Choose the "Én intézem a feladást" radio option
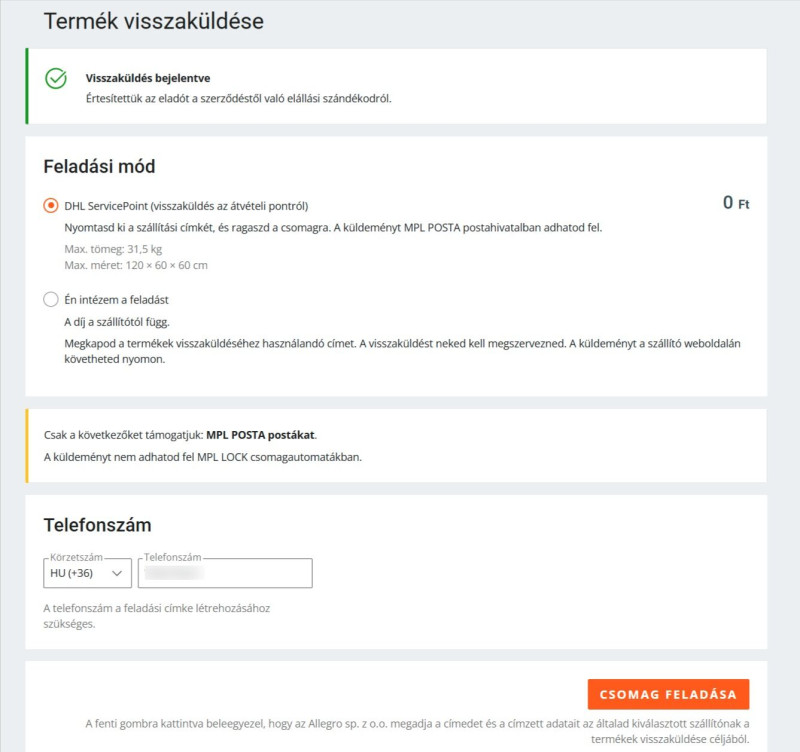The height and width of the screenshot is (752, 800). pyautogui.click(x=51, y=299)
